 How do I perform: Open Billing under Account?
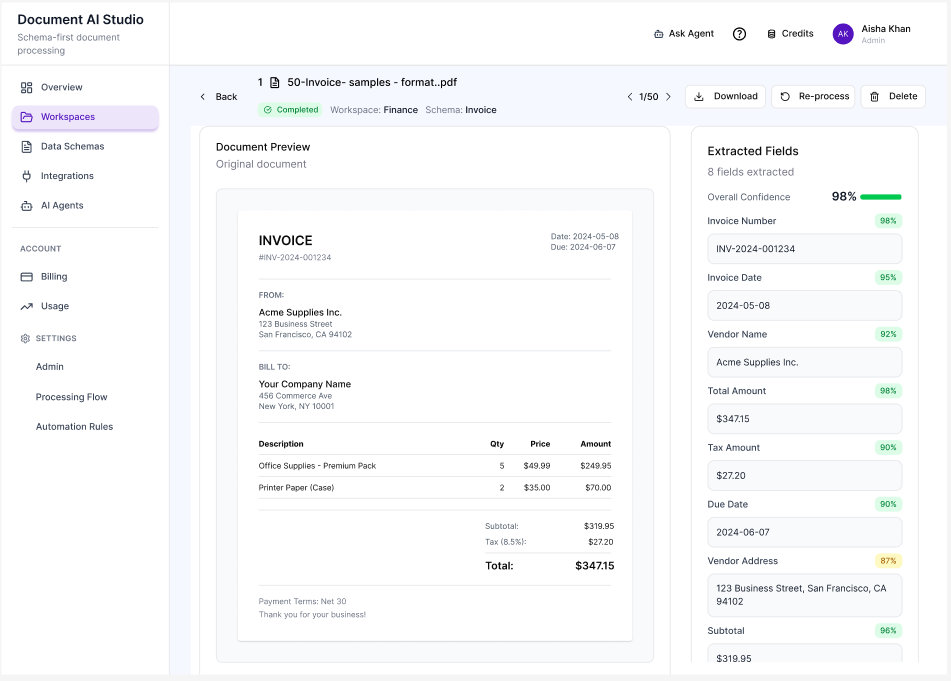(x=85, y=277)
